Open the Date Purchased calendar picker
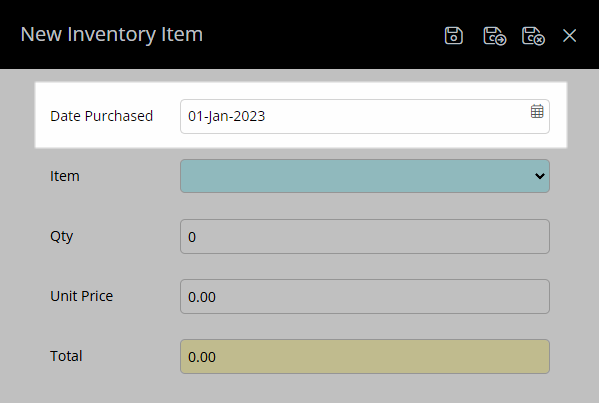The image size is (599, 403). 537,112
